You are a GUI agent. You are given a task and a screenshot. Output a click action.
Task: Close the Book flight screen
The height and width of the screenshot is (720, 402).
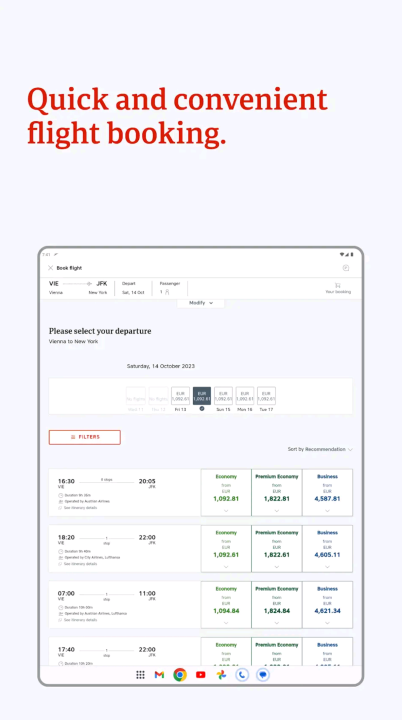point(51,268)
